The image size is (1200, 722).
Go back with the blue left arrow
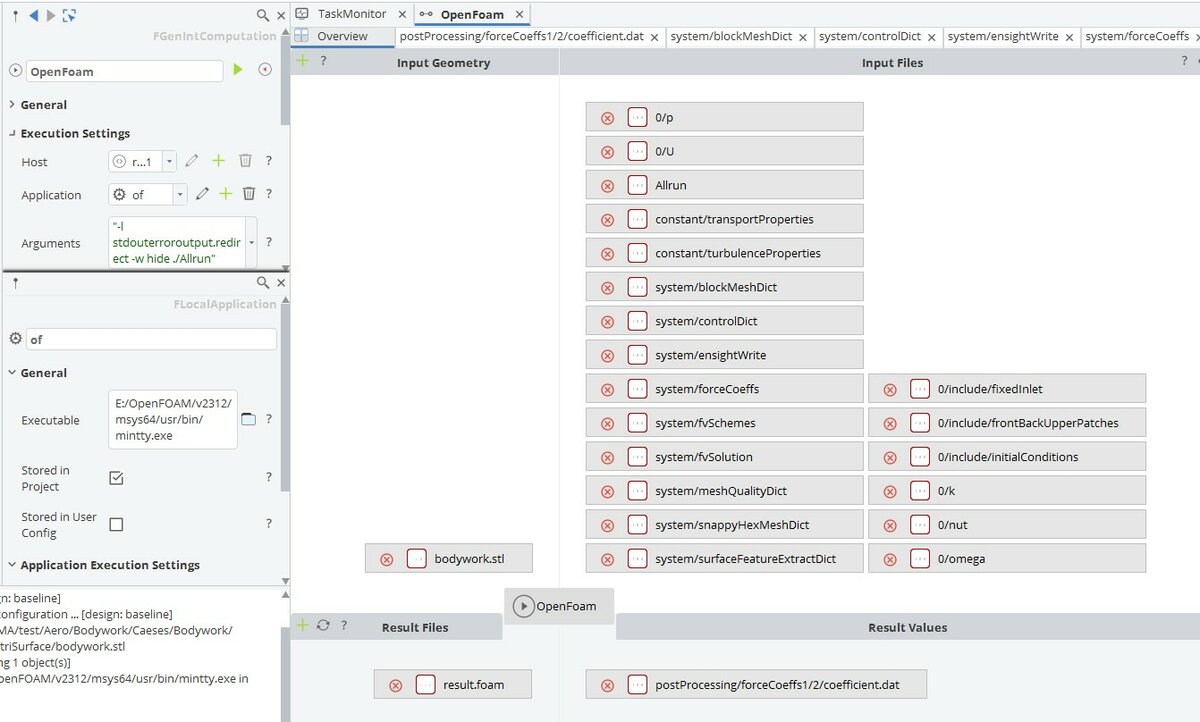33,15
